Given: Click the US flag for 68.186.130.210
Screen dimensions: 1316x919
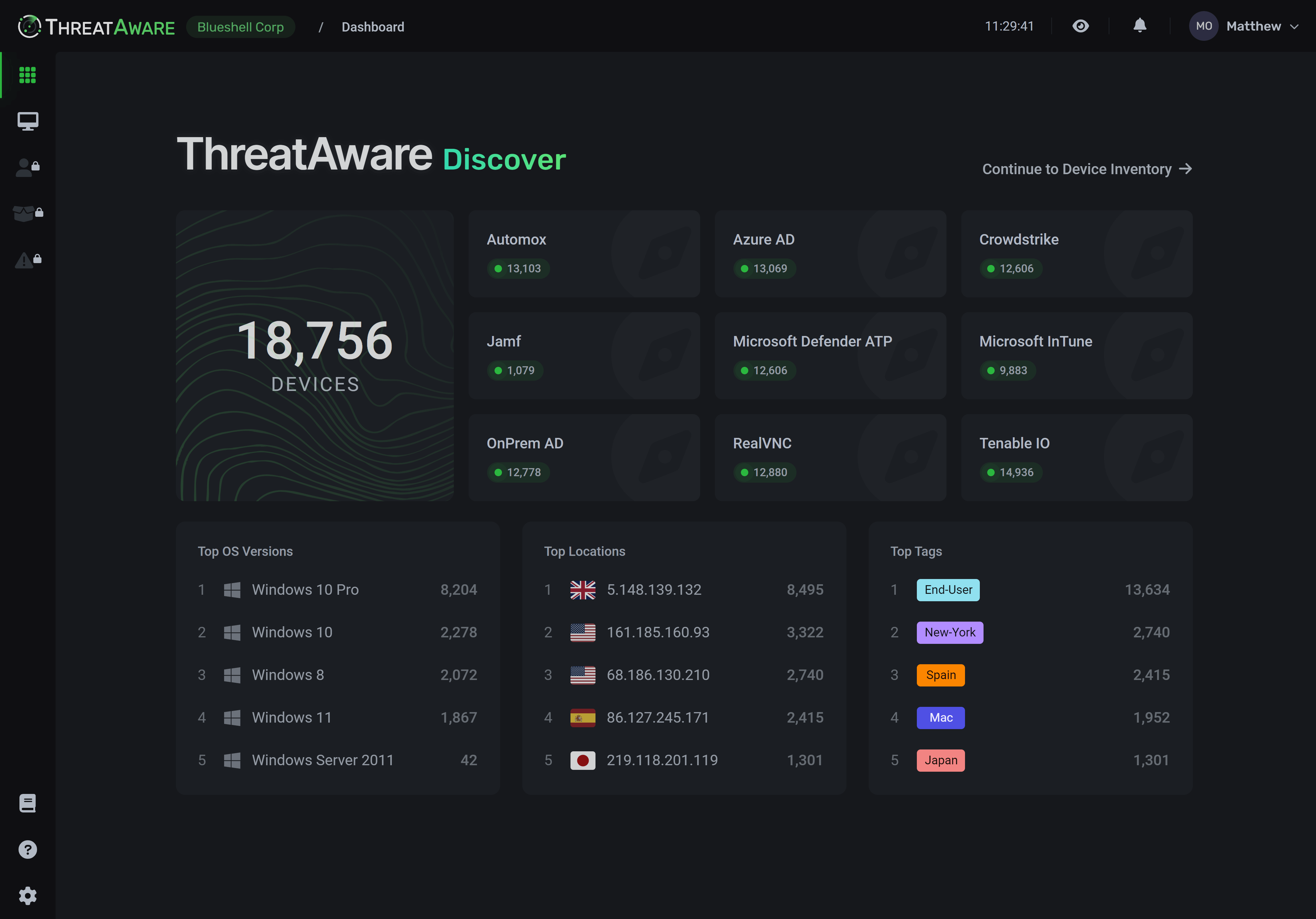Looking at the screenshot, I should 582,675.
